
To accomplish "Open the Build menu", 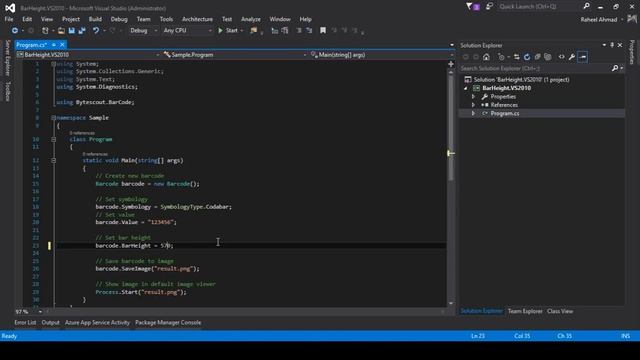I will [x=95, y=19].
